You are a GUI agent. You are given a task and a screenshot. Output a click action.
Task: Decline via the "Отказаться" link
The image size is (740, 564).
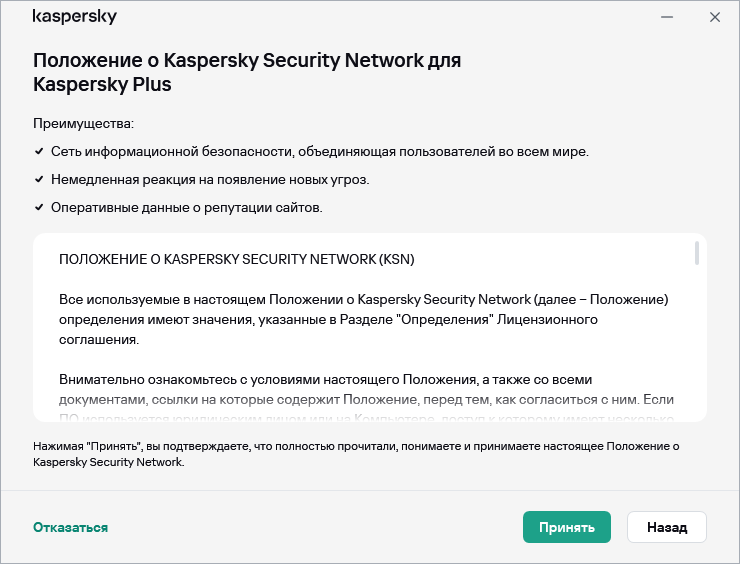70,527
